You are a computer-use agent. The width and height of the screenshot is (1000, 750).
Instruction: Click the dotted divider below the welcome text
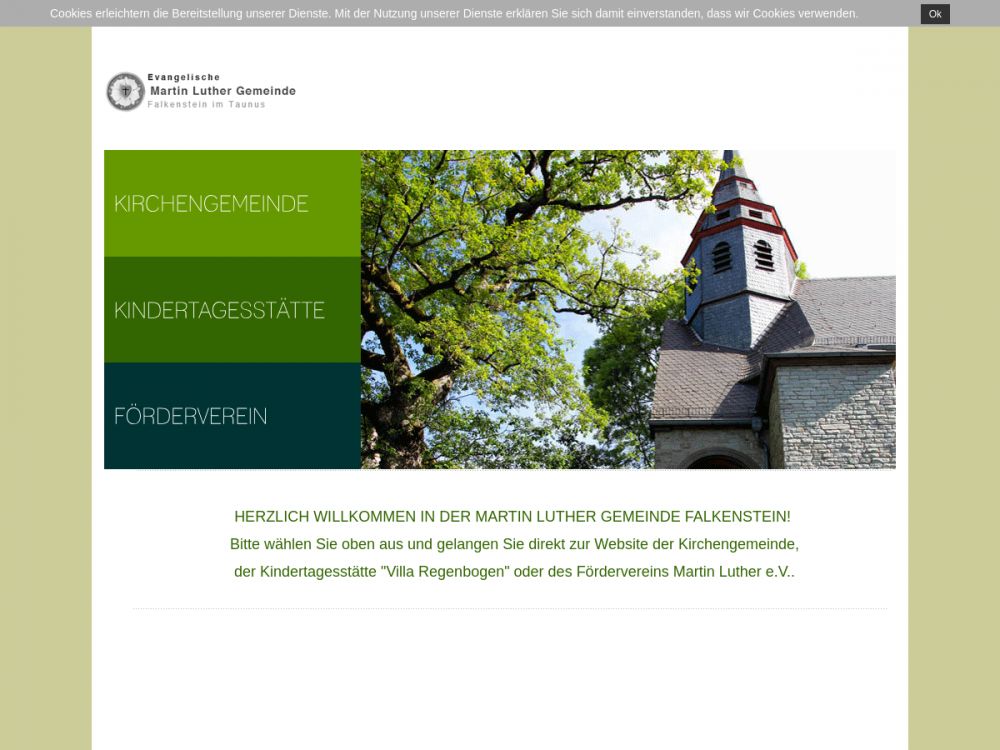[510, 608]
